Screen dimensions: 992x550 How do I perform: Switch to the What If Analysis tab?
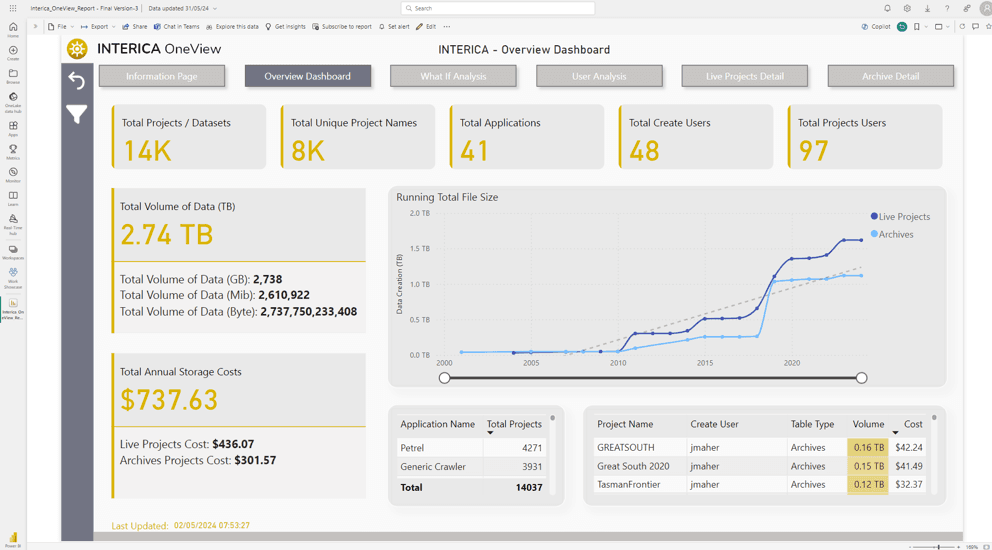point(453,76)
